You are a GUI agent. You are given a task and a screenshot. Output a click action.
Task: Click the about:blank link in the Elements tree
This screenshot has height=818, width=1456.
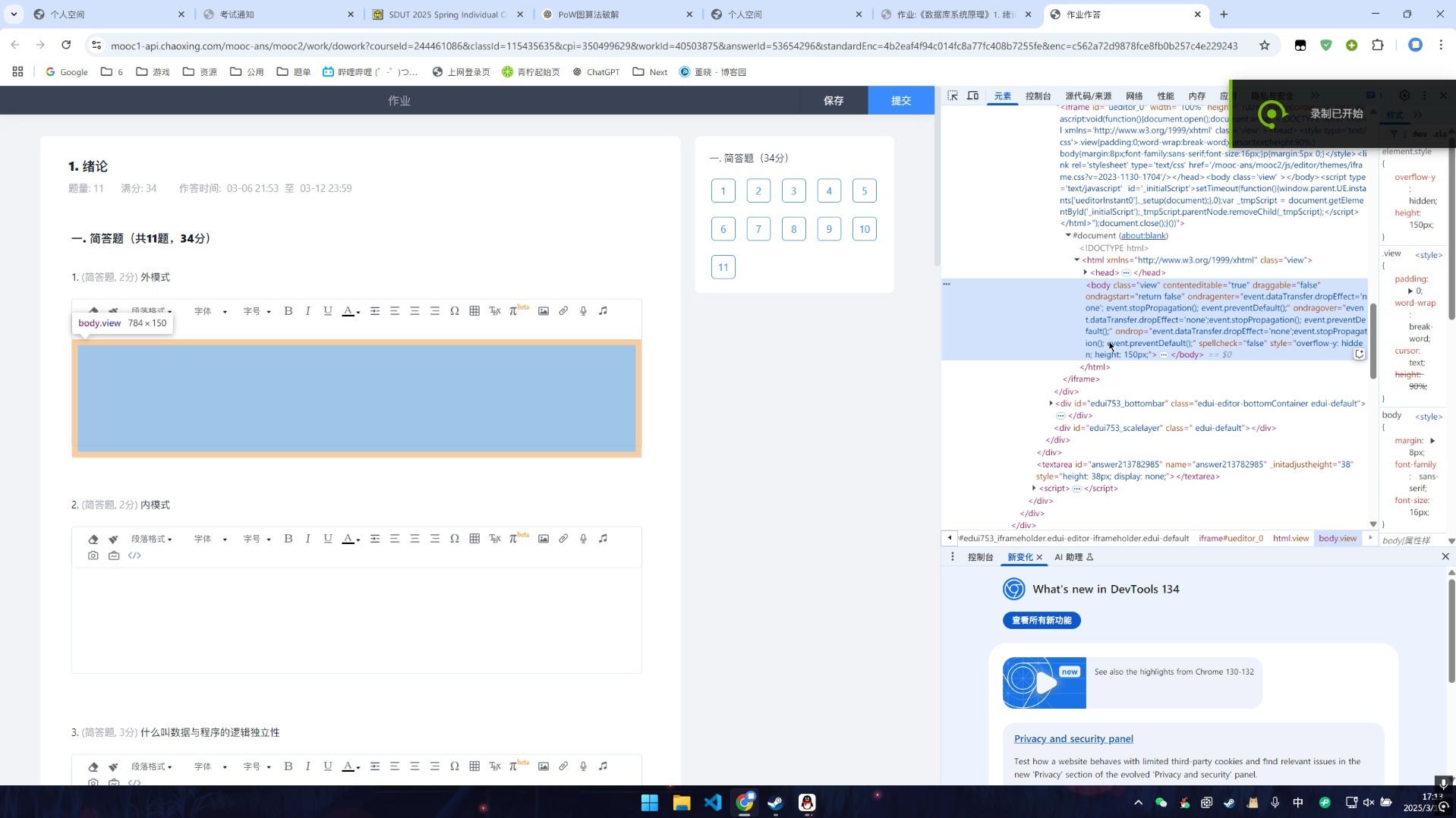point(1143,235)
